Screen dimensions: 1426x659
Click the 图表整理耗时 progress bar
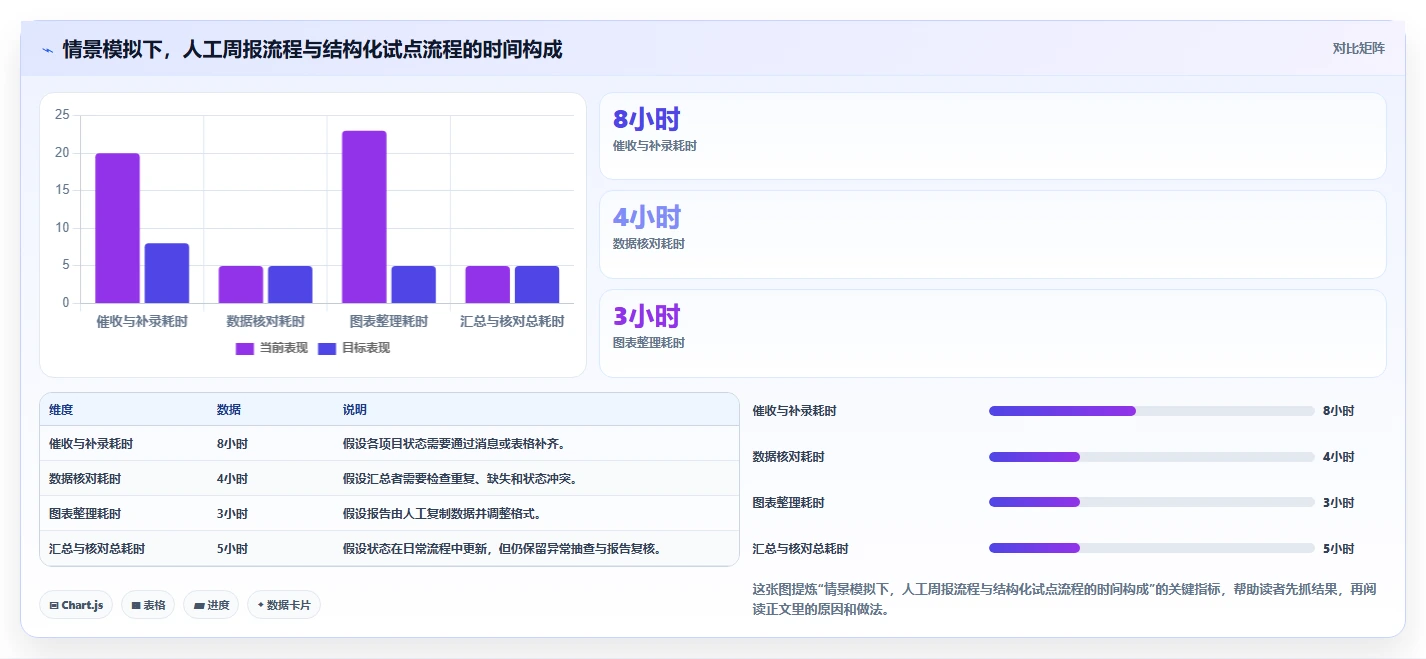(x=1151, y=502)
